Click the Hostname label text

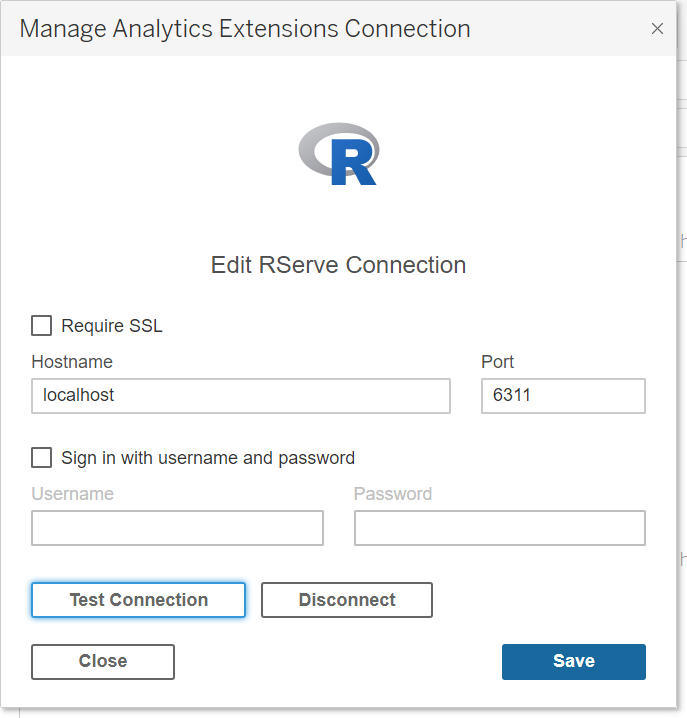pos(72,362)
